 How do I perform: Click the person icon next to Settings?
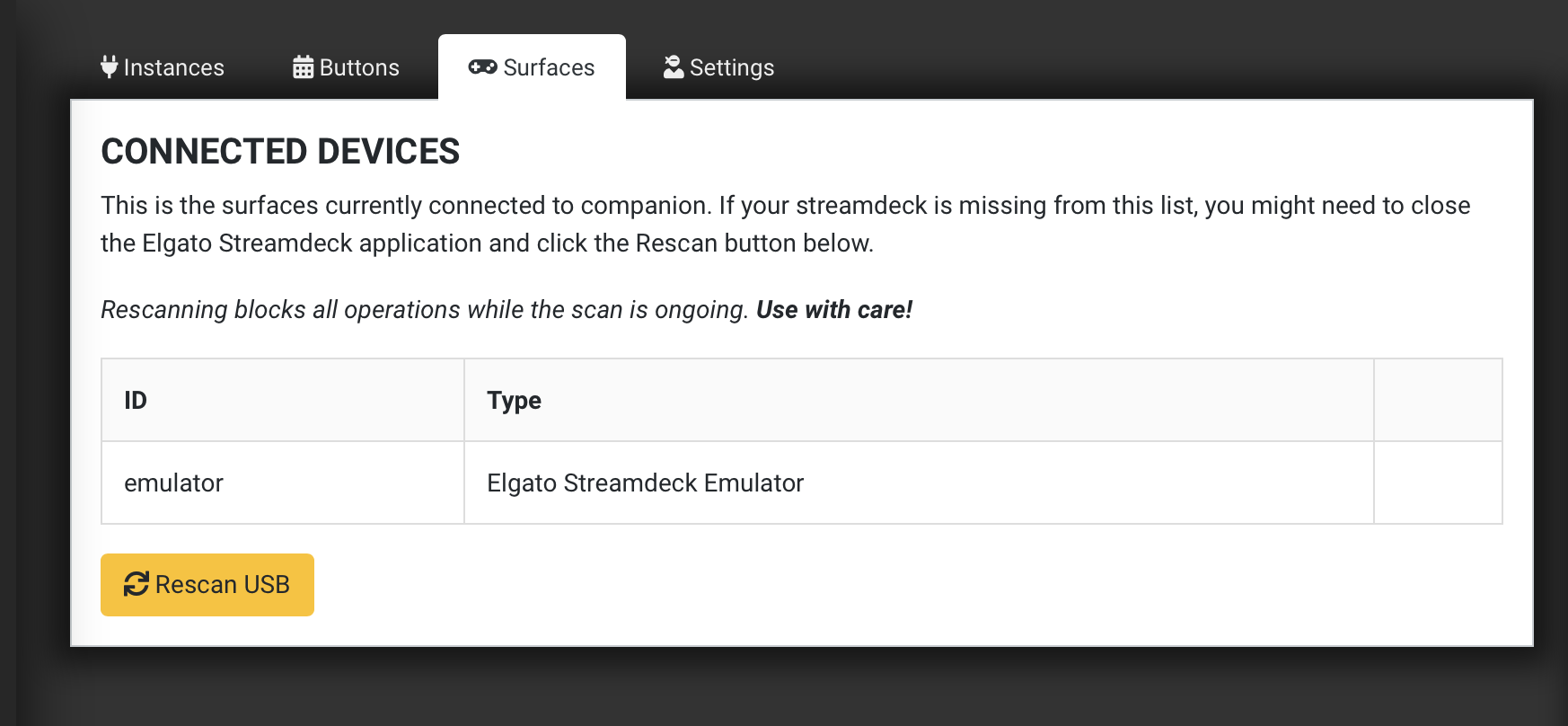[x=673, y=66]
